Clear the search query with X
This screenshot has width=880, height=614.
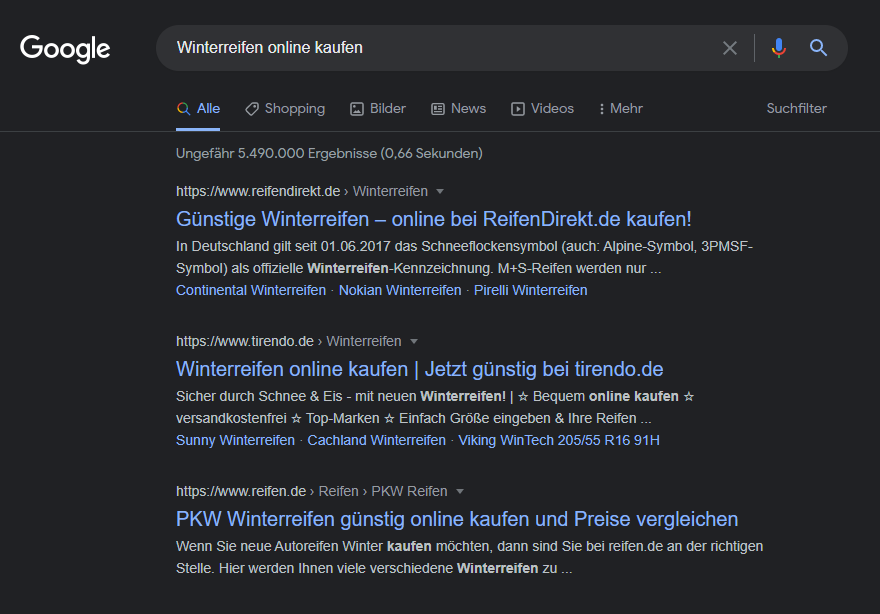[x=730, y=48]
